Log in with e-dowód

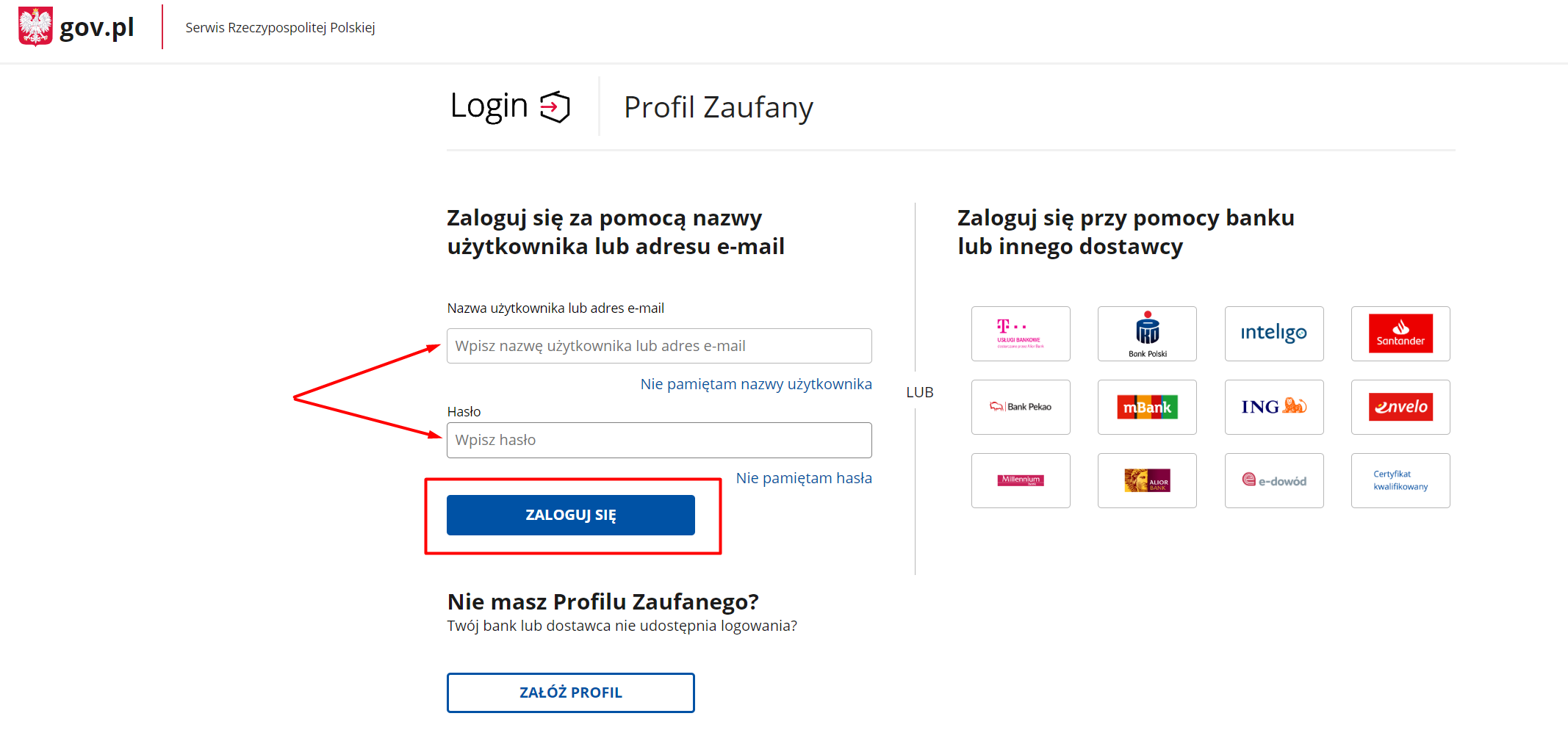pos(1273,480)
